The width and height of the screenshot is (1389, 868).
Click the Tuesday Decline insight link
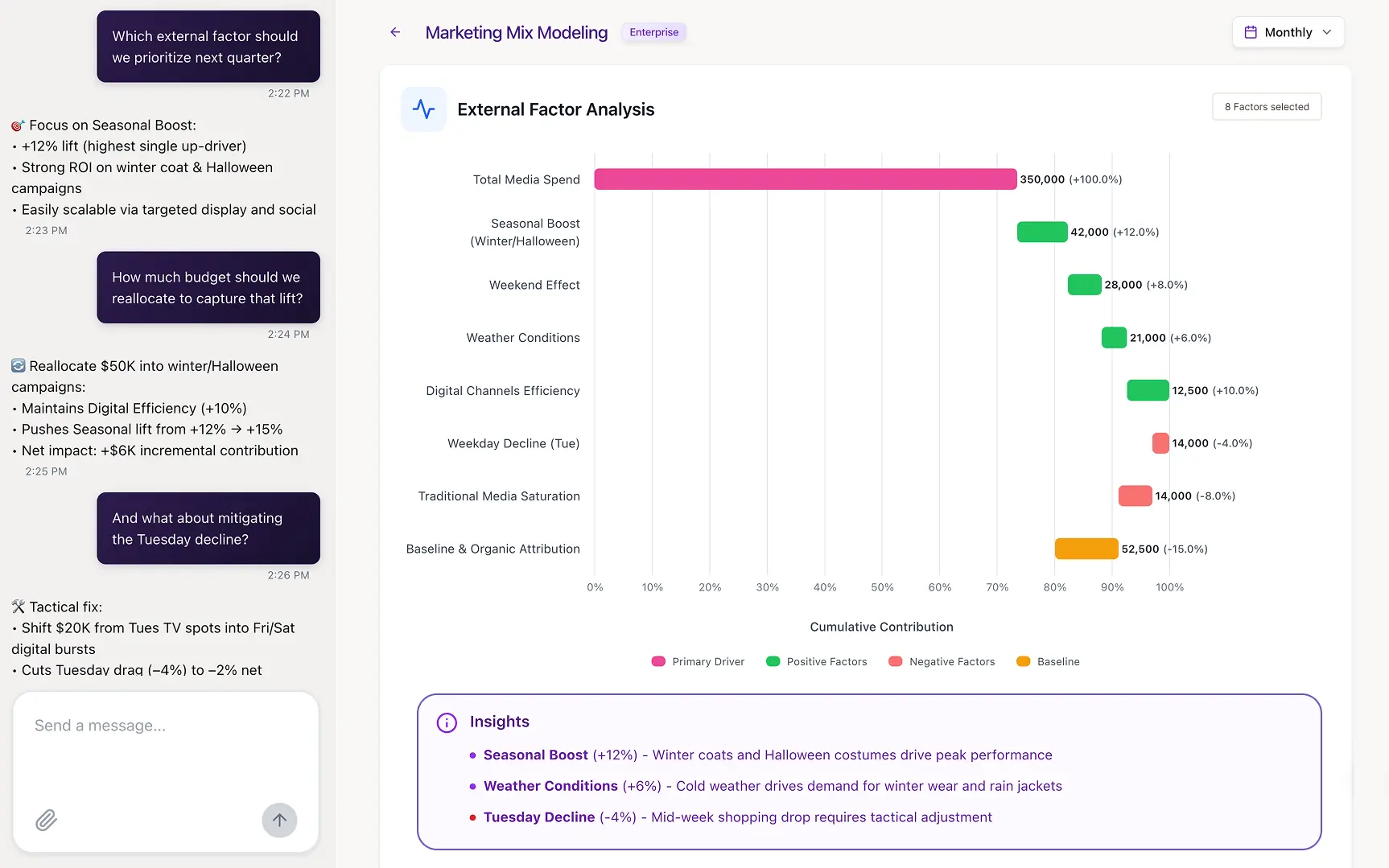pos(538,817)
